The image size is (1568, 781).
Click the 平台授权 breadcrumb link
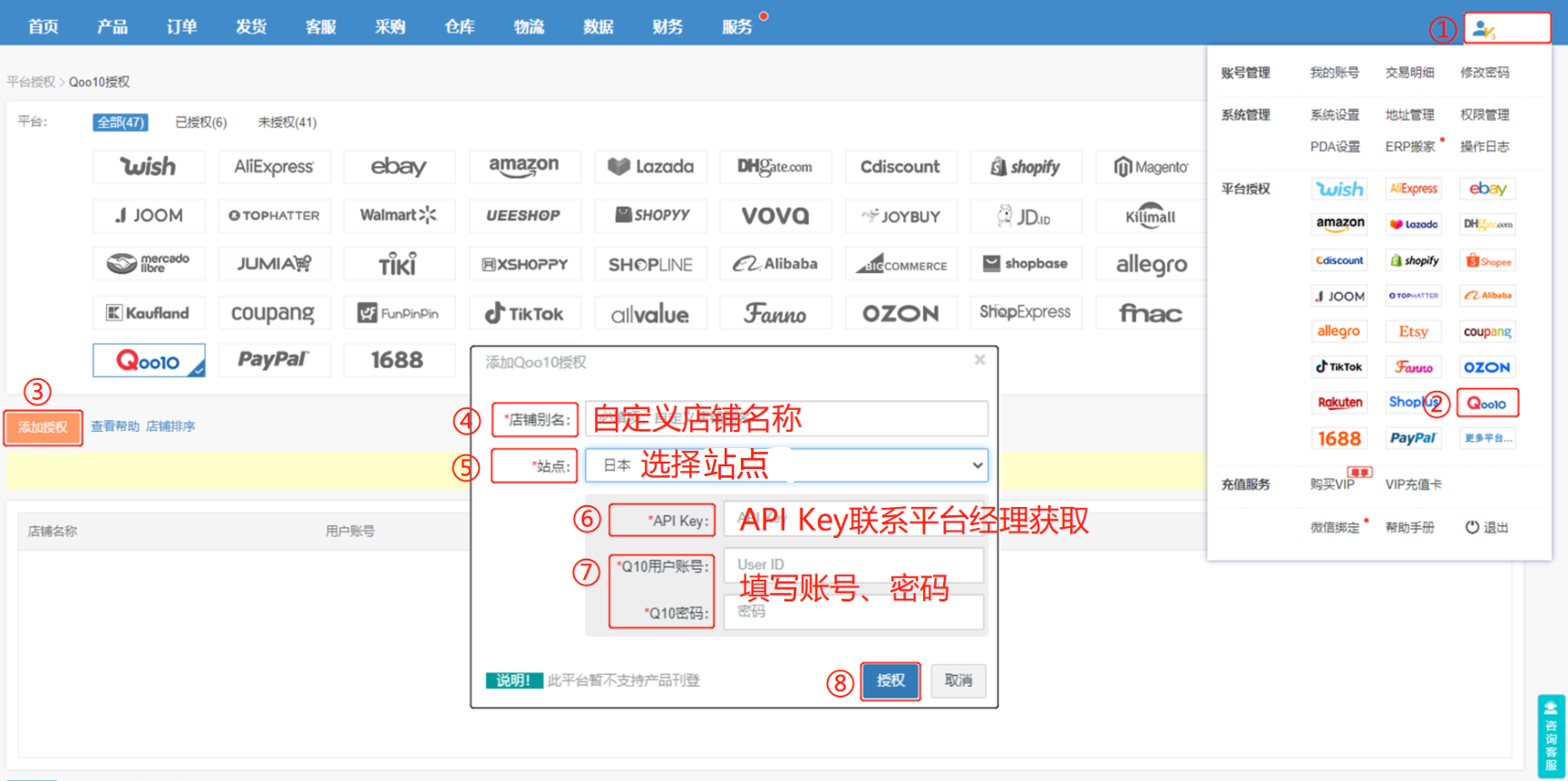[x=31, y=82]
